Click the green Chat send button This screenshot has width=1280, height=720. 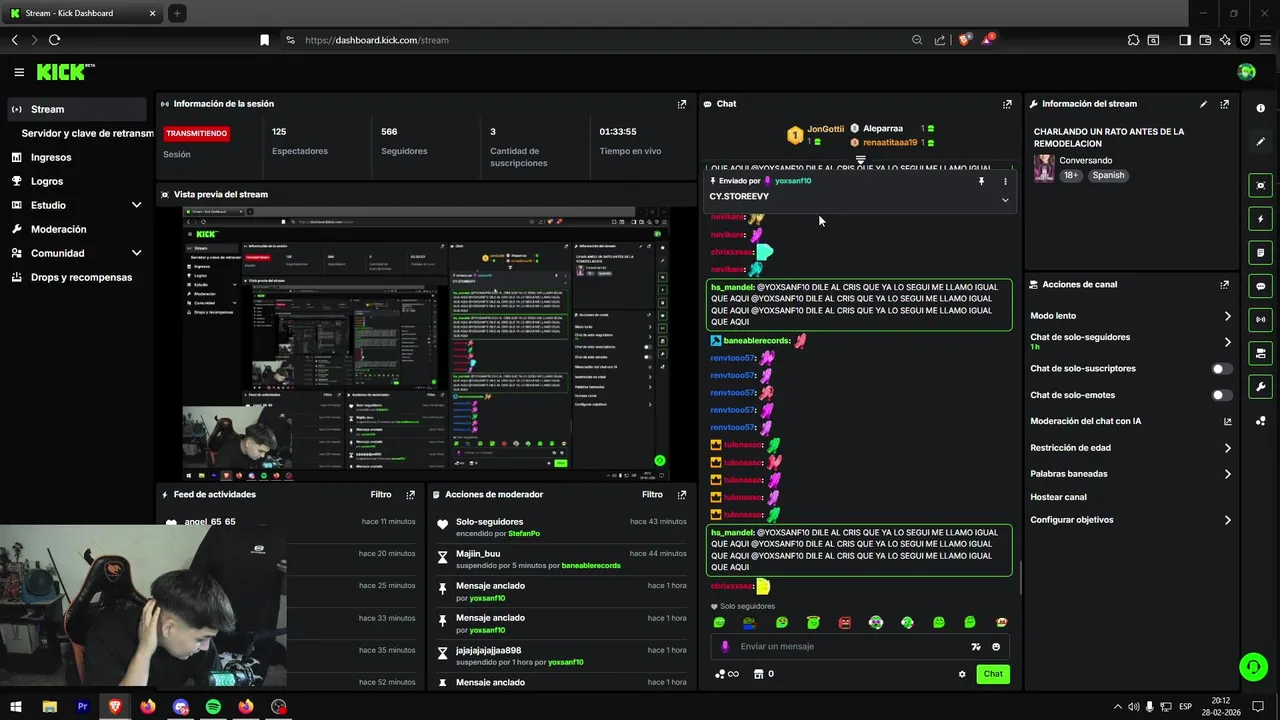point(993,674)
